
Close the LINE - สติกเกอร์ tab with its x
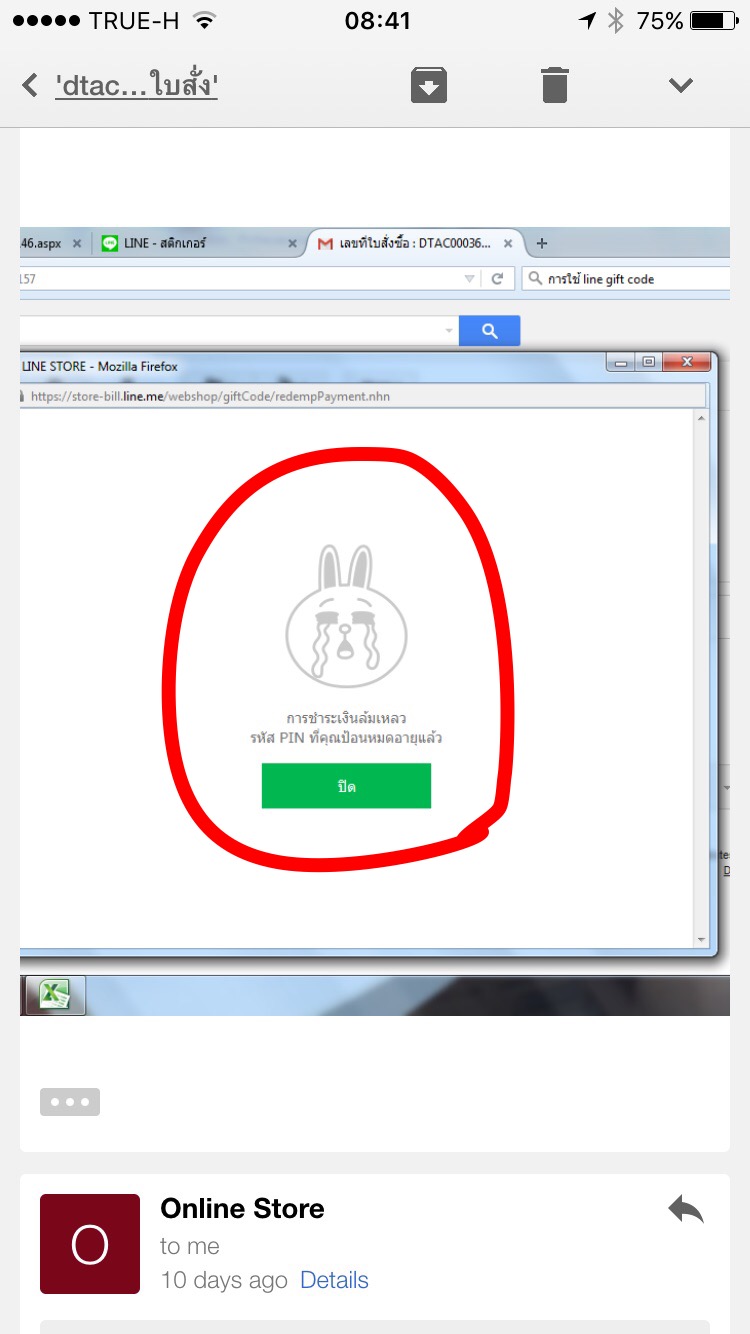click(x=292, y=243)
